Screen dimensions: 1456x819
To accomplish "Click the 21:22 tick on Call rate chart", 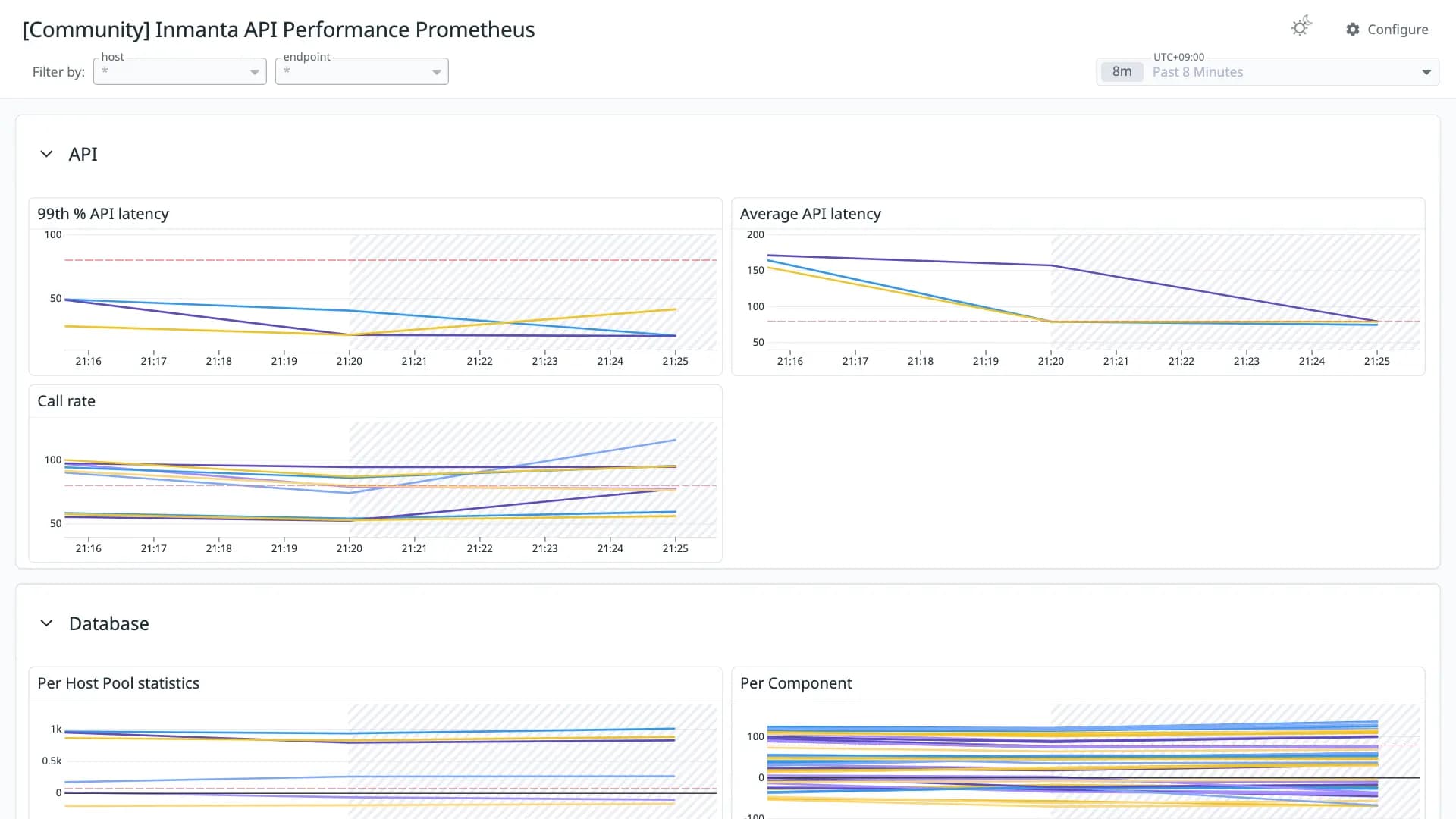I will click(x=479, y=548).
